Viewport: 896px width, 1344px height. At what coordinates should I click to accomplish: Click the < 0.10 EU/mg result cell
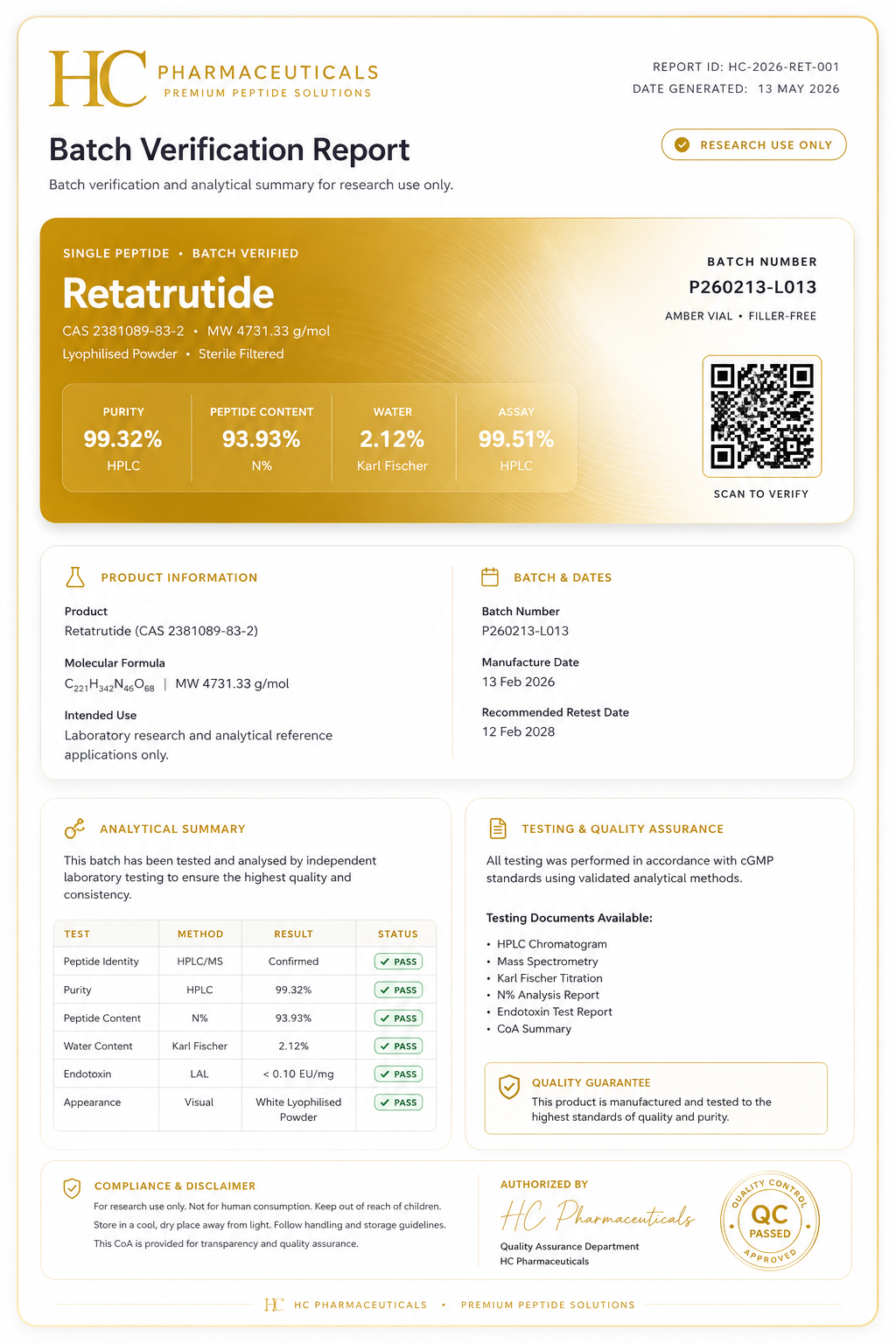point(298,1074)
